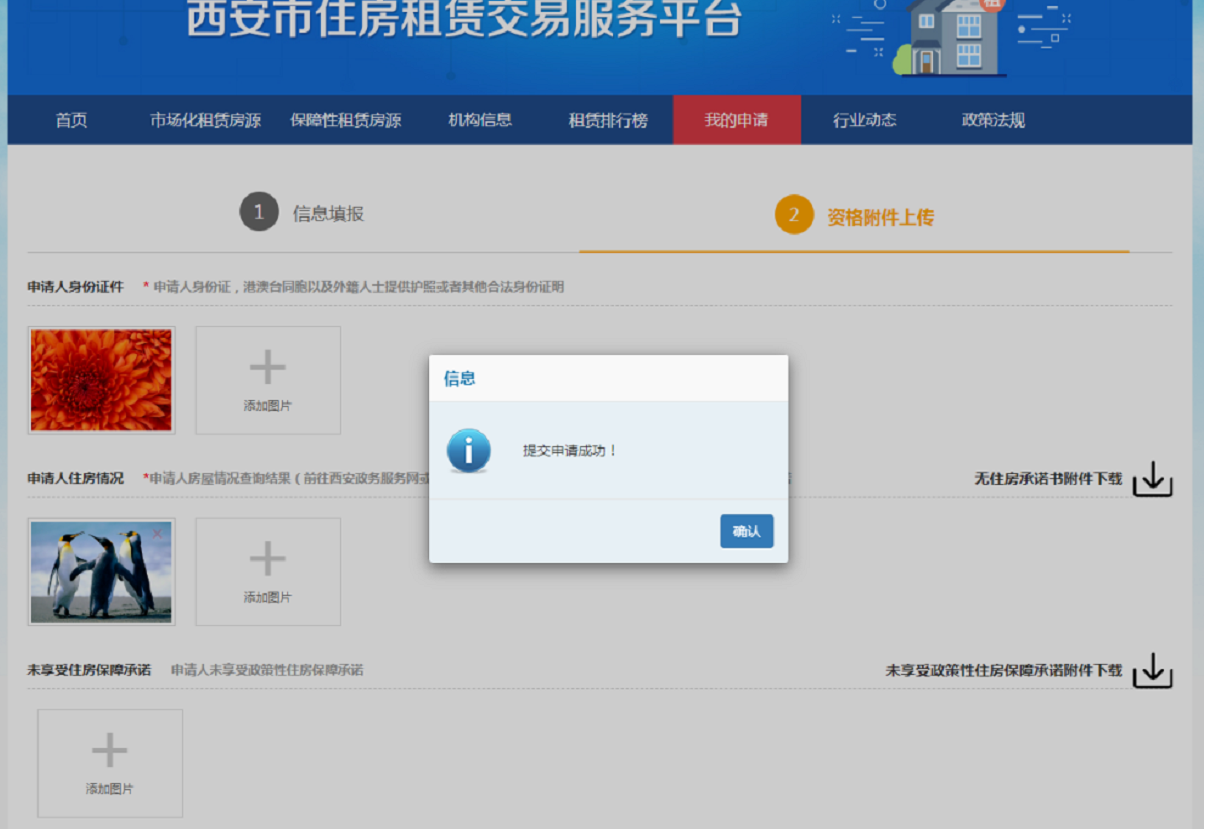The width and height of the screenshot is (1224, 829).
Task: Navigate to 行业动态
Action: point(865,121)
